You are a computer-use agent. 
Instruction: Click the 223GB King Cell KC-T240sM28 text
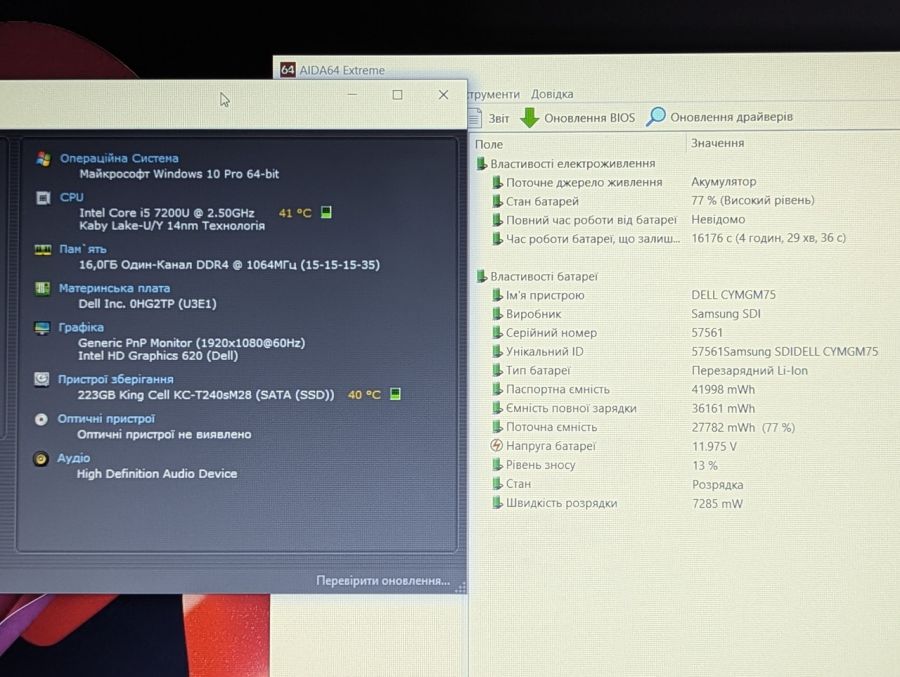tap(206, 394)
